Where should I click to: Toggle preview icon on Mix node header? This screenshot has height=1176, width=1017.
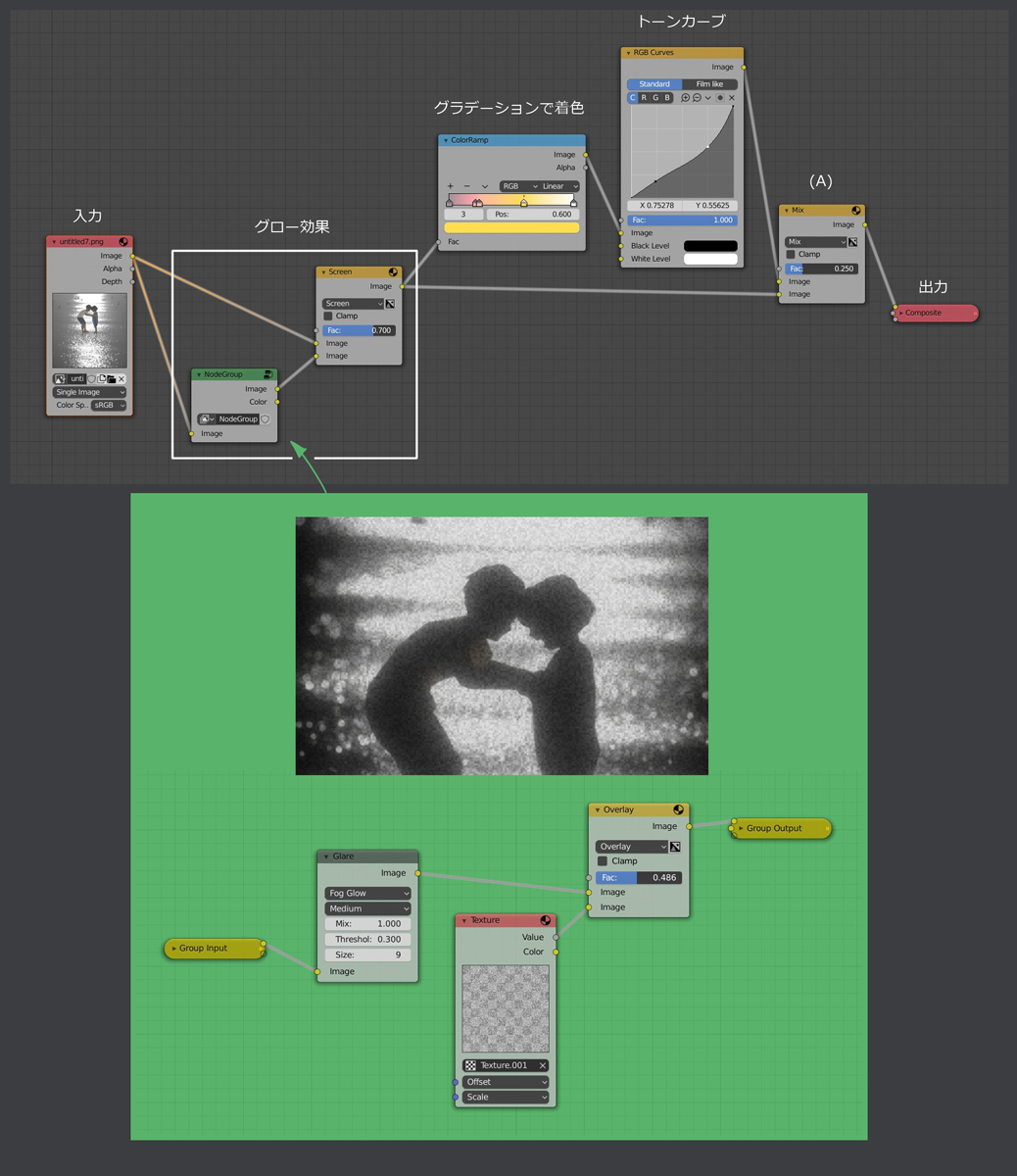pos(856,211)
